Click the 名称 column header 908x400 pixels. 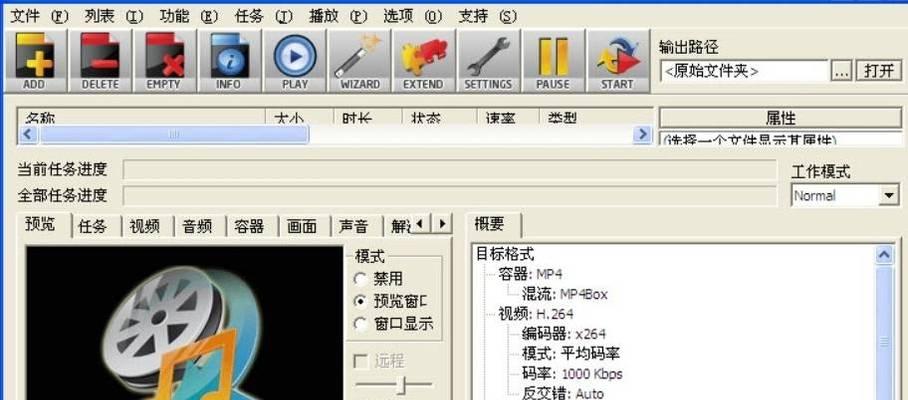point(142,117)
